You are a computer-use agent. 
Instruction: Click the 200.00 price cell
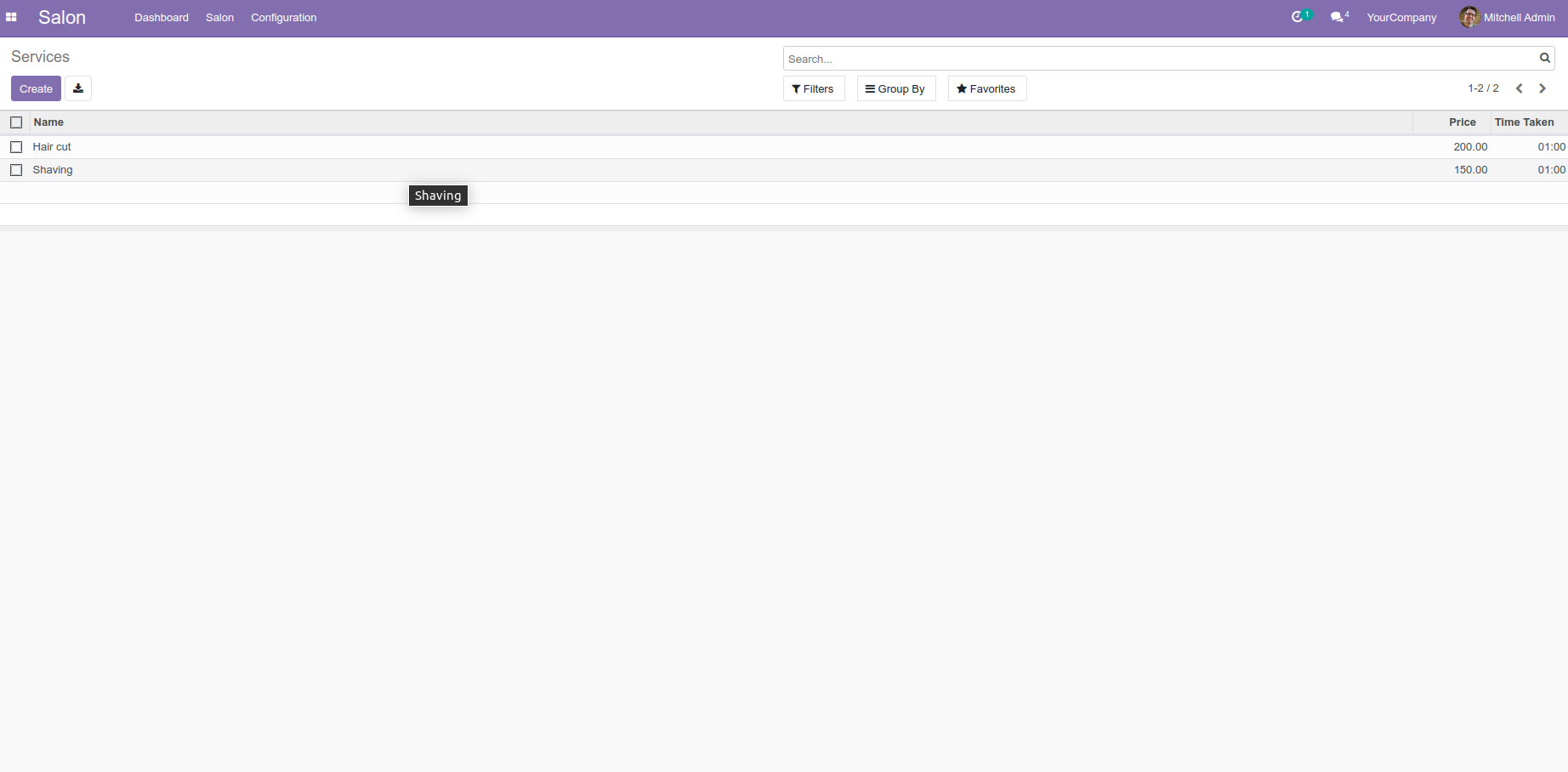pos(1470,147)
